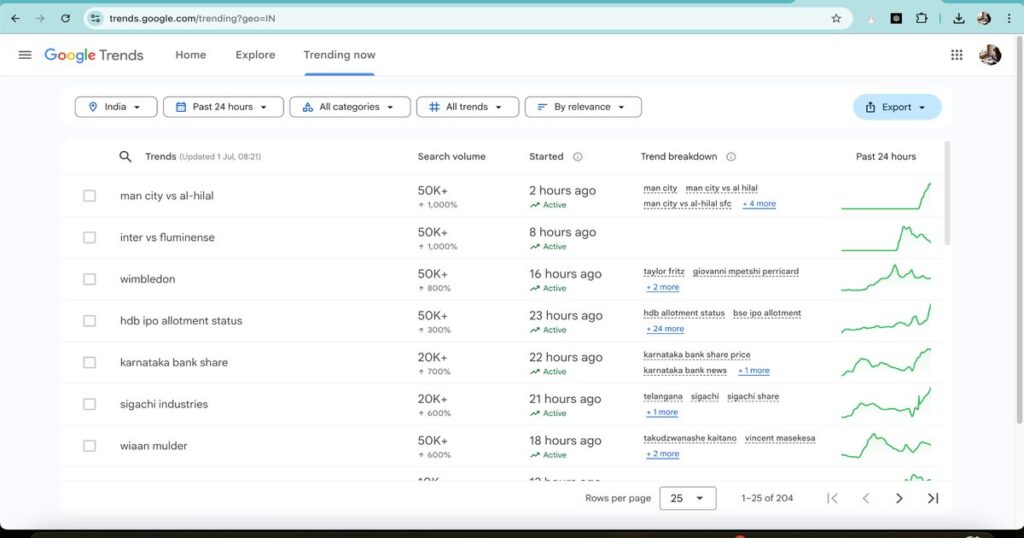Open the man city vs al-hilal trend graph

point(886,196)
